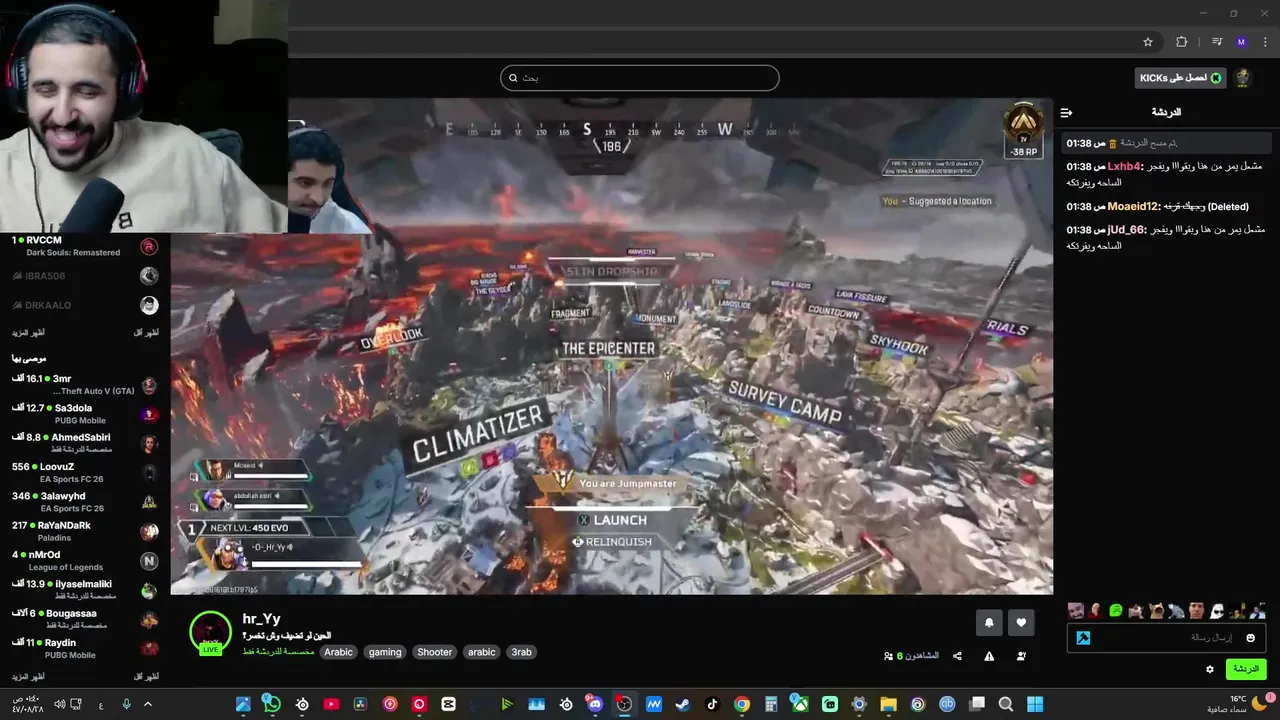The image size is (1280, 720).
Task: Click the notification bell button under the stream
Action: point(989,622)
